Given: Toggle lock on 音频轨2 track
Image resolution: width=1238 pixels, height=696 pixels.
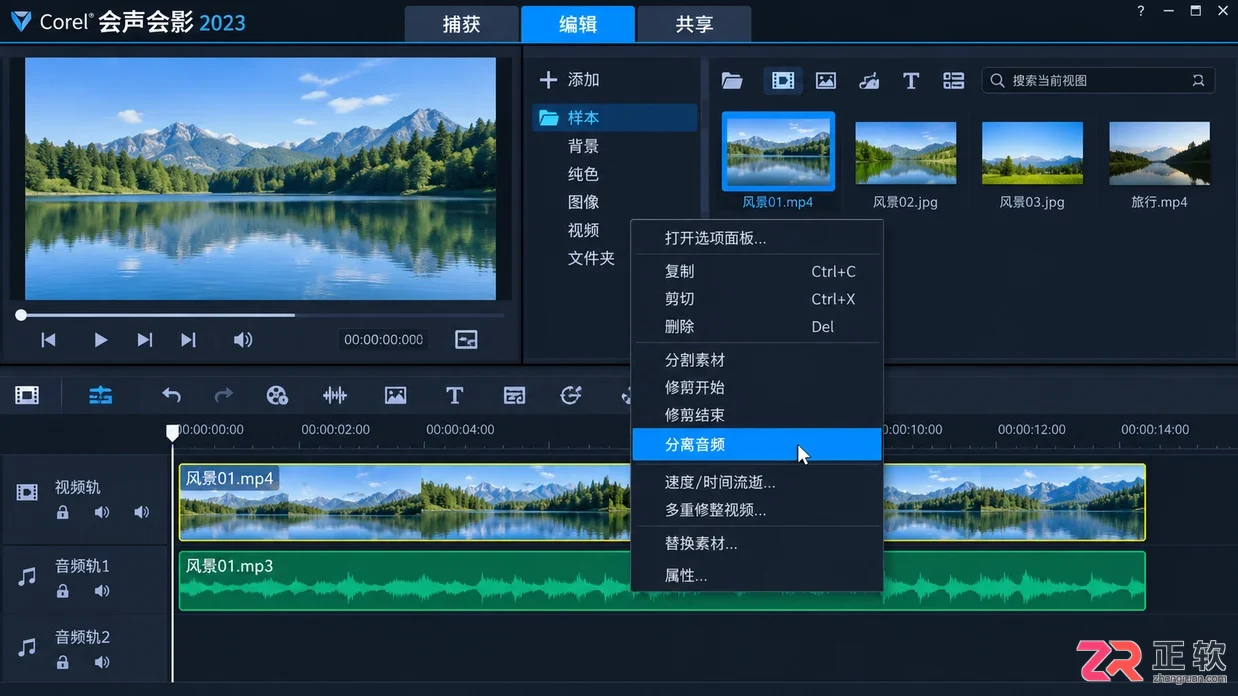Looking at the screenshot, I should pos(63,662).
